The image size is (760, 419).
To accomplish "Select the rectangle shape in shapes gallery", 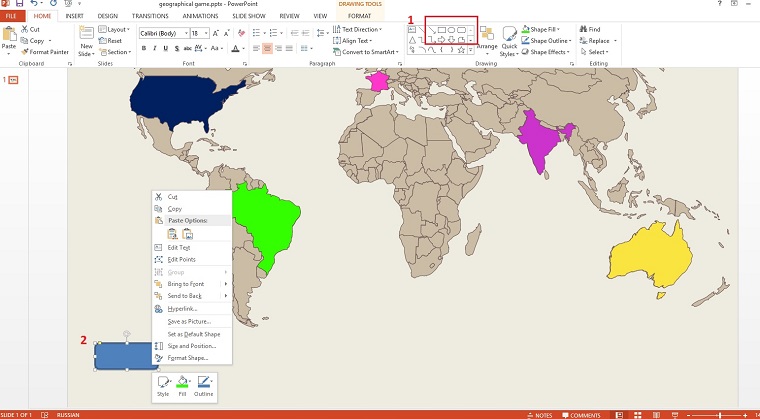I will point(441,30).
